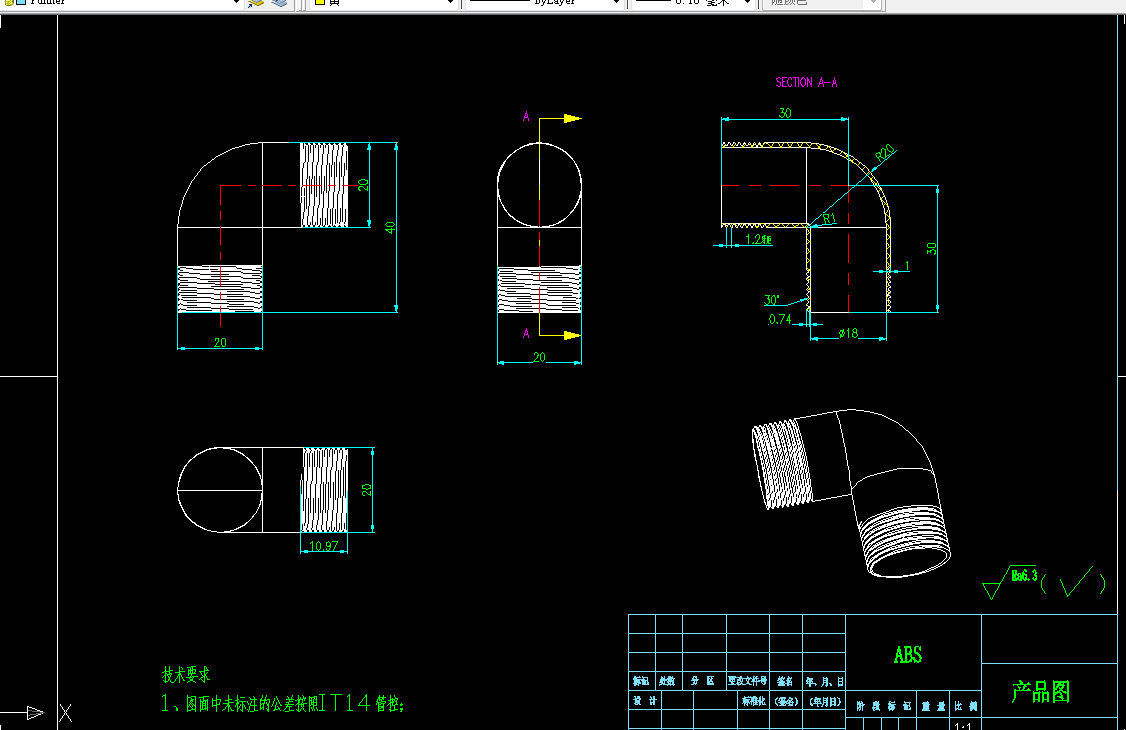Select the 产品图 title text

tap(1041, 692)
